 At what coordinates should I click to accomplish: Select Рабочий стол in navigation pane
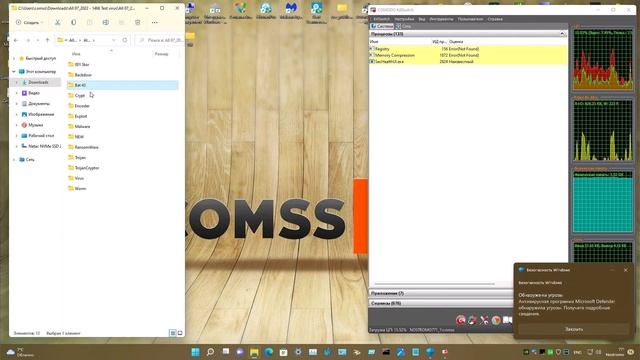(41, 136)
